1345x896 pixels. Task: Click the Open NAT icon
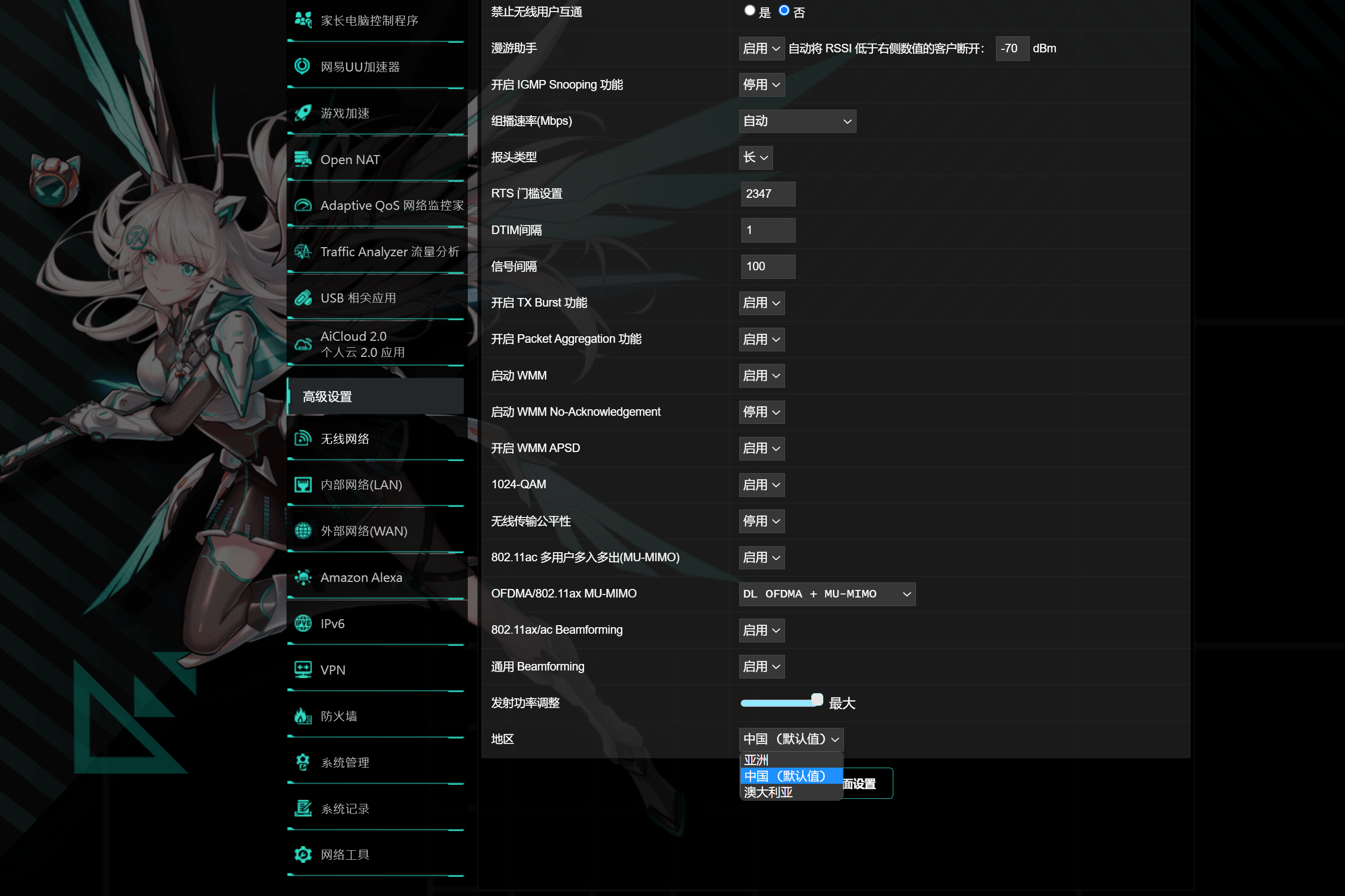point(303,159)
